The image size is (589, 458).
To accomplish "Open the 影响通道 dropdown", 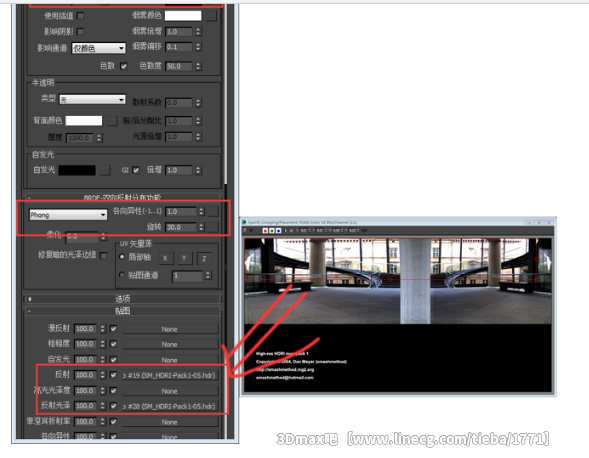I will (x=98, y=48).
